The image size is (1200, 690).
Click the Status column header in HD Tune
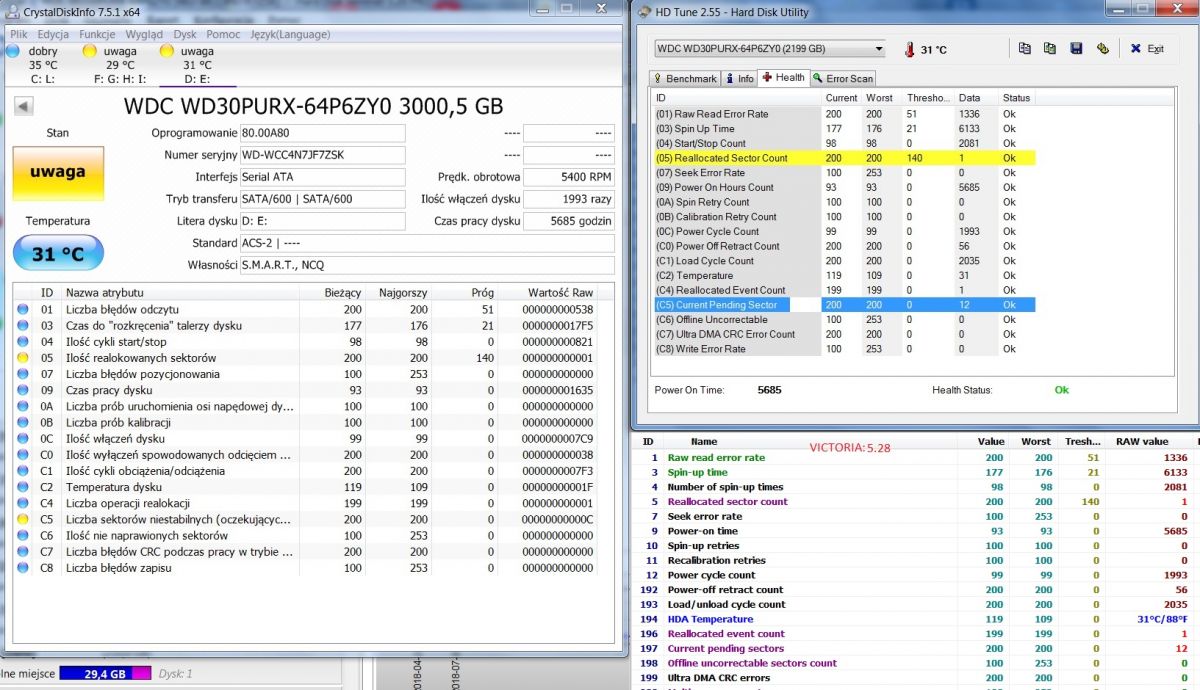(x=1016, y=98)
